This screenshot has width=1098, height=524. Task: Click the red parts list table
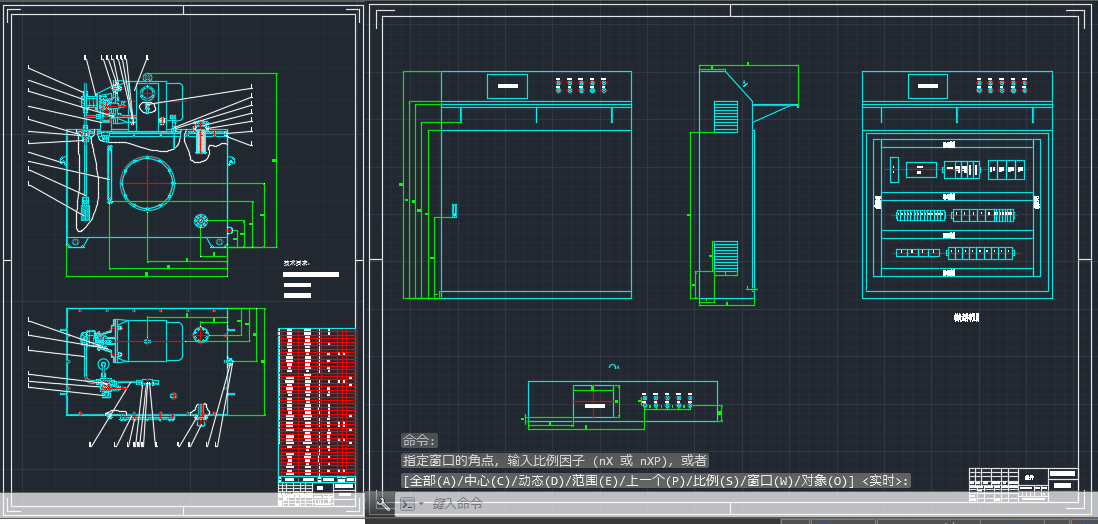pos(317,400)
